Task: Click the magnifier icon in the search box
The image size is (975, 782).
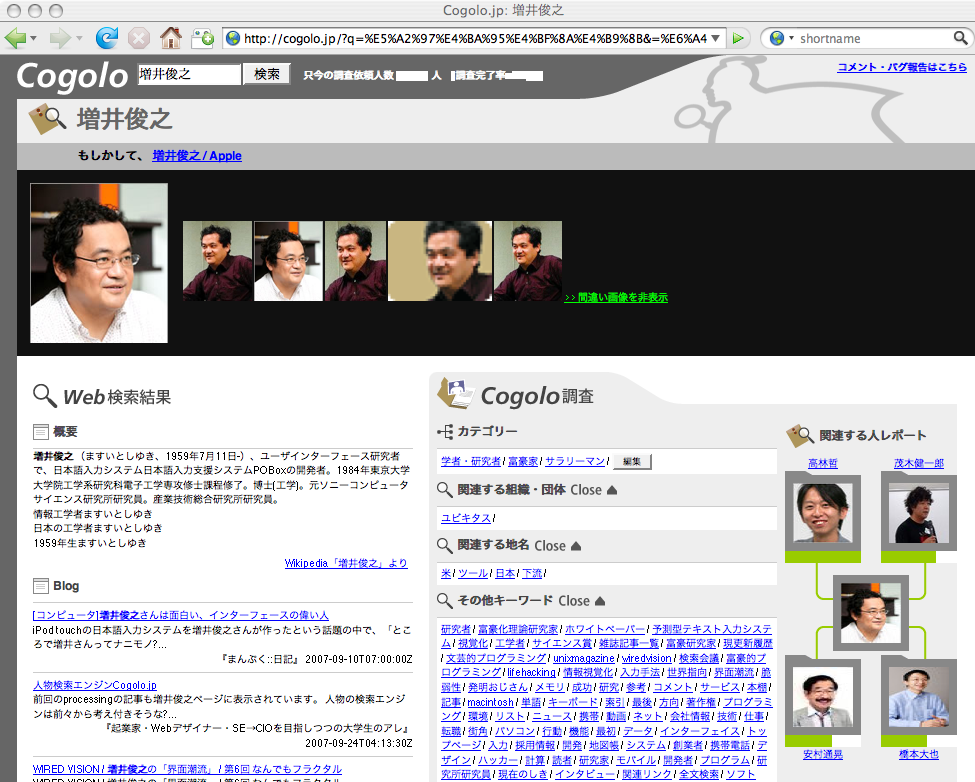Action: click(961, 39)
